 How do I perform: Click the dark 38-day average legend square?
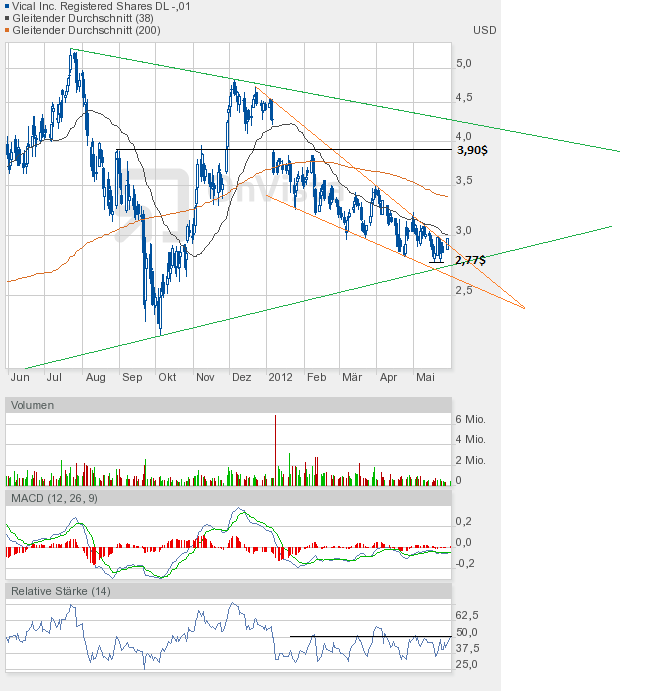pos(9,19)
